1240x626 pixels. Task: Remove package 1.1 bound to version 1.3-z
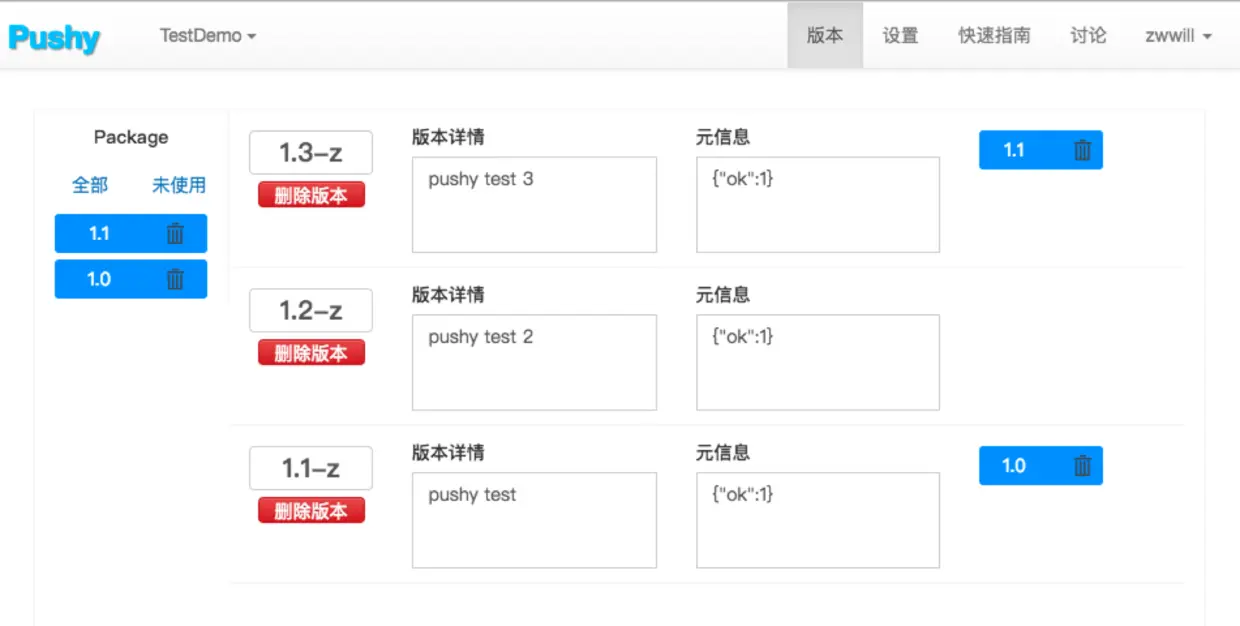(1082, 150)
